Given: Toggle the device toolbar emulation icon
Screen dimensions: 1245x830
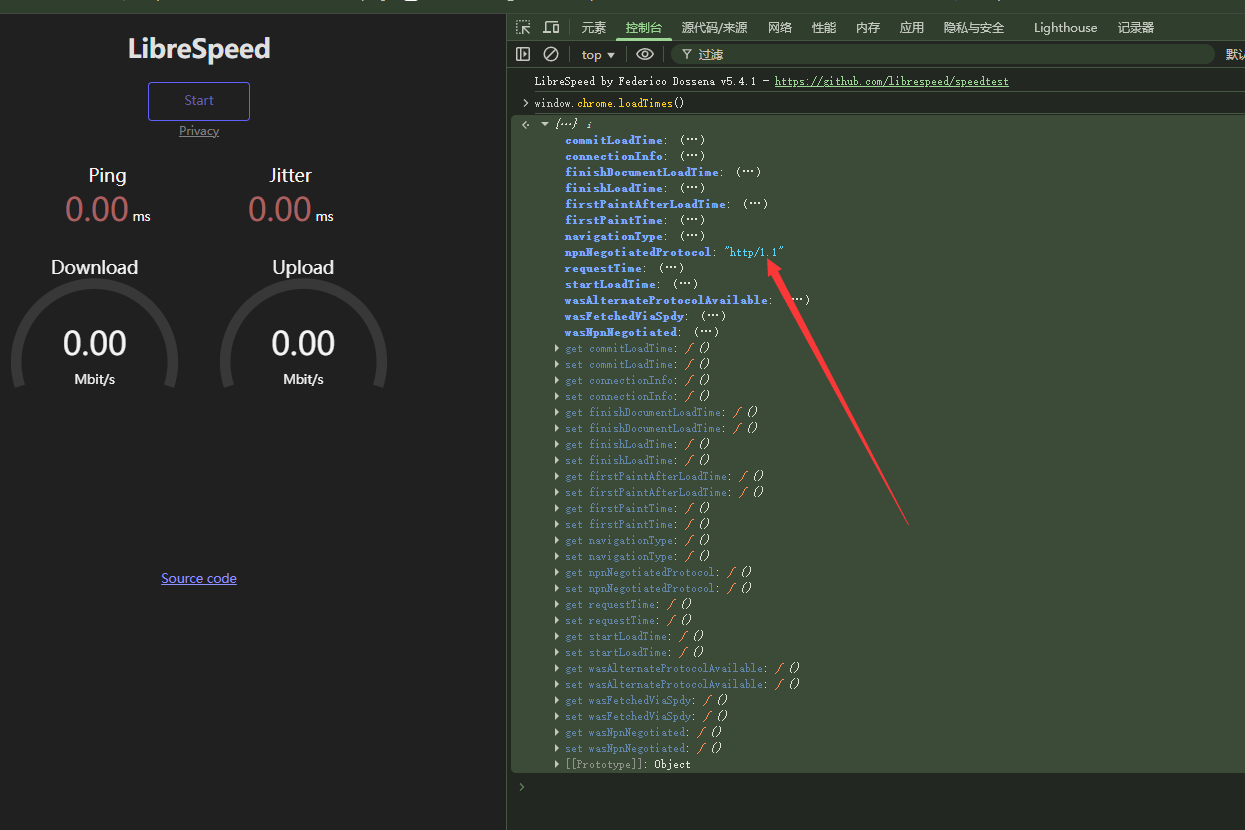Looking at the screenshot, I should pyautogui.click(x=551, y=28).
